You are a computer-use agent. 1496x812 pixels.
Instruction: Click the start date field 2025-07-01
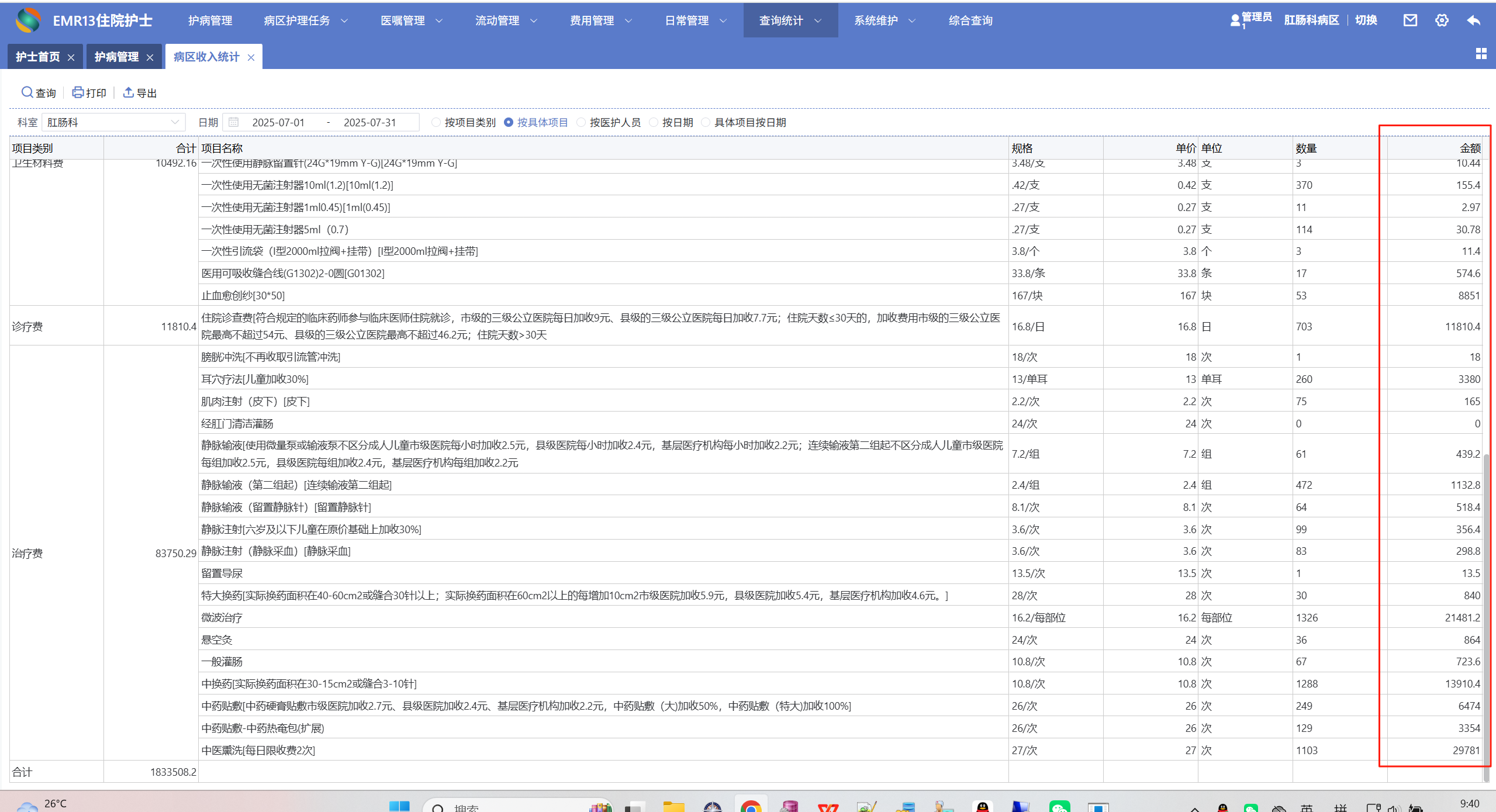278,122
